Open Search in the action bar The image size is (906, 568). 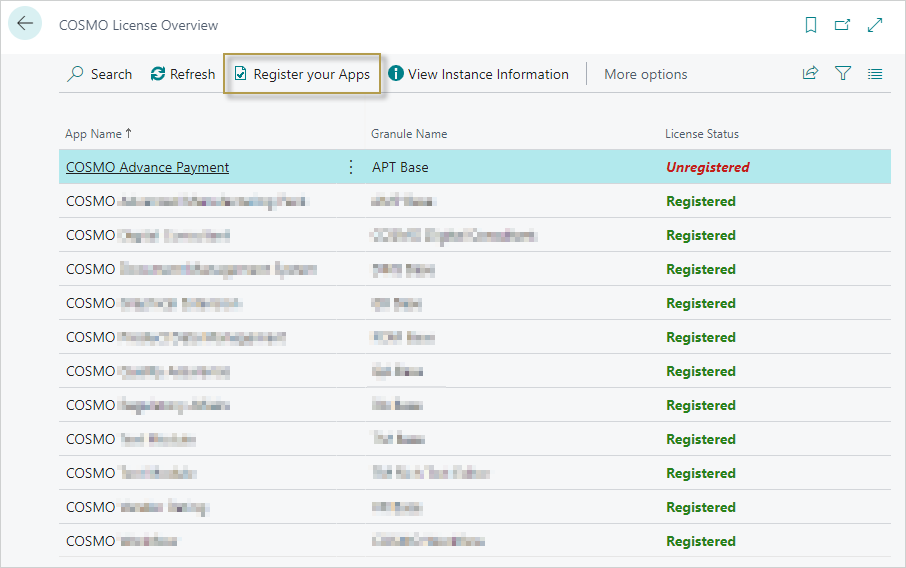coord(99,74)
